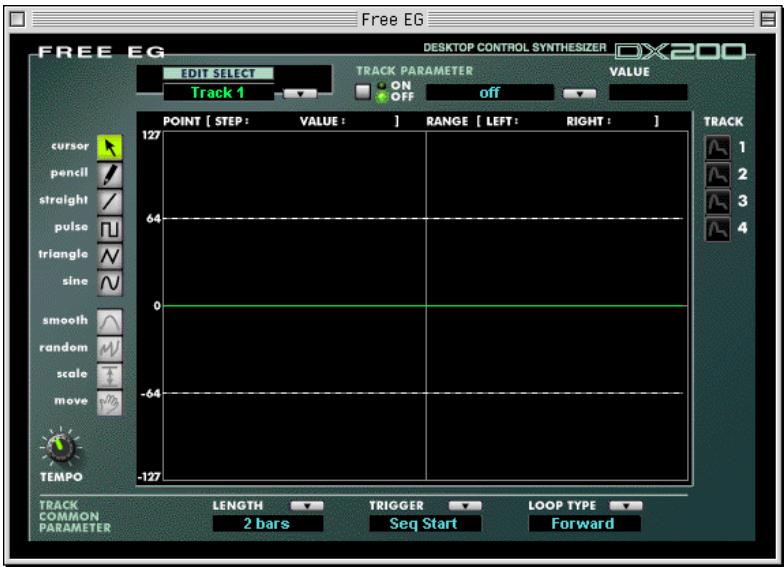Image resolution: width=784 pixels, height=567 pixels.
Task: Select track 3 envelope icon
Action: click(718, 202)
